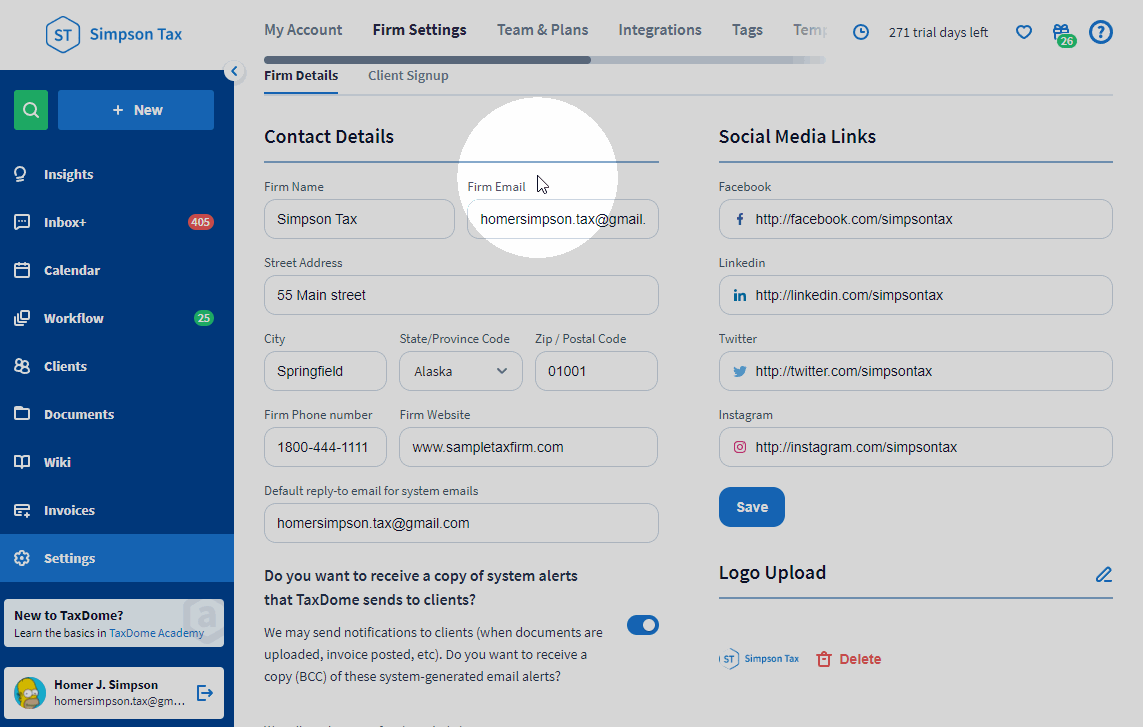1143x727 pixels.
Task: Click the + New button
Action: 136,110
